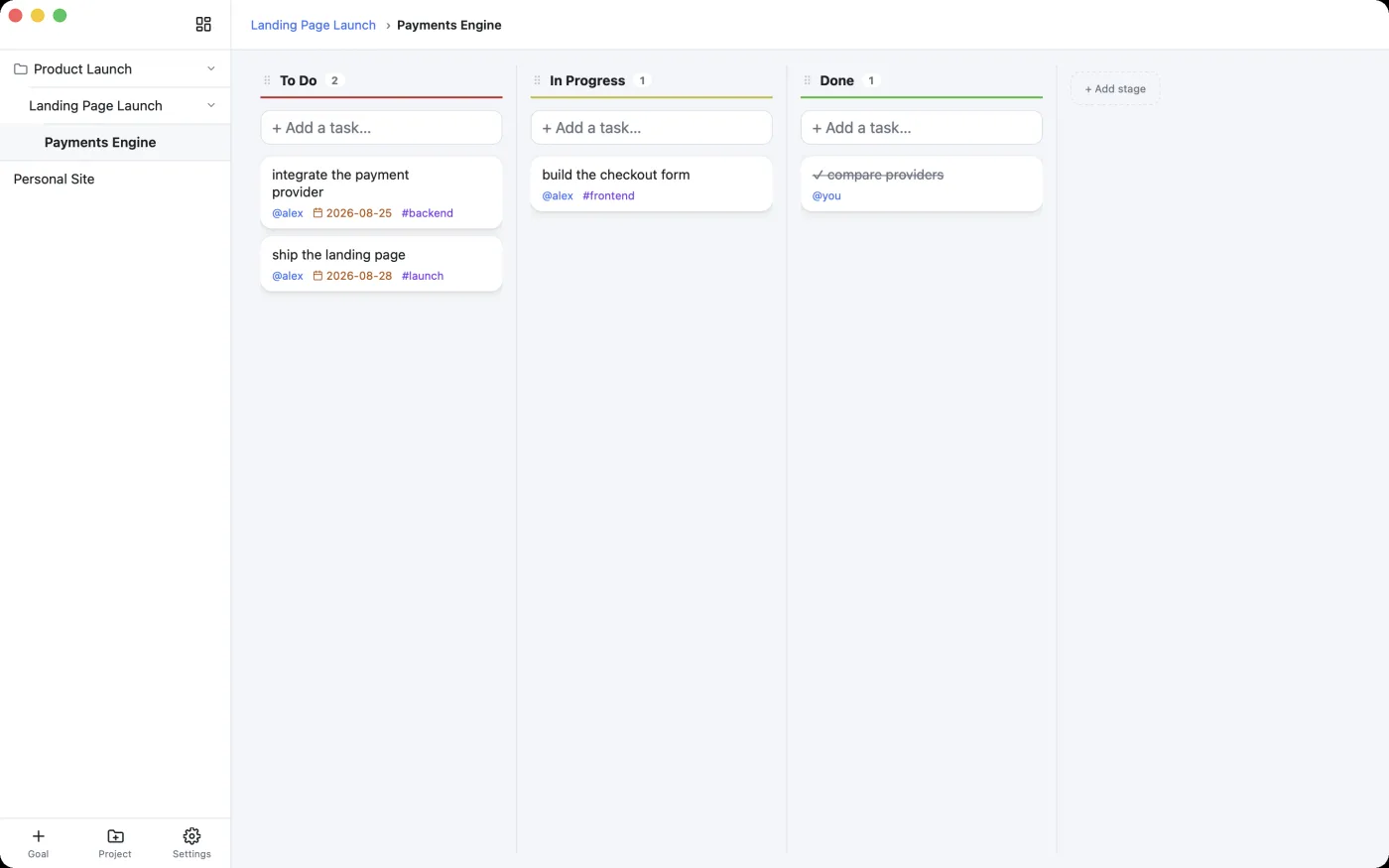Click @alex on the checkout form card
This screenshot has width=1389, height=868.
(558, 195)
